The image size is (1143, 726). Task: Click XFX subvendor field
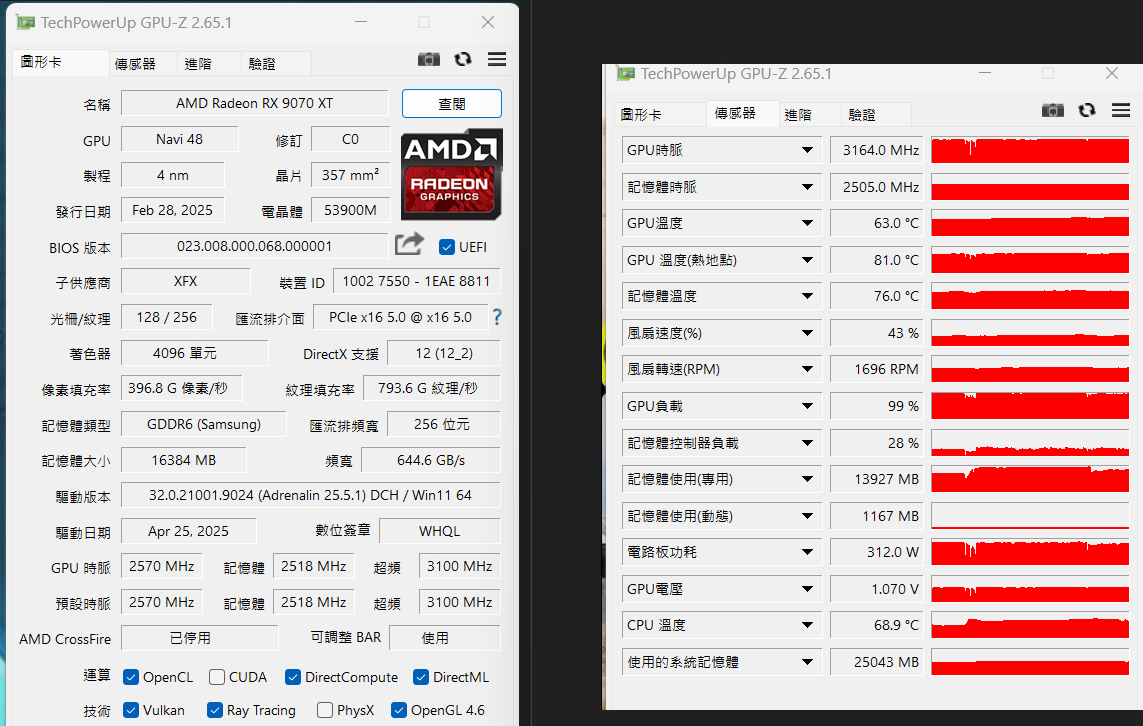185,281
